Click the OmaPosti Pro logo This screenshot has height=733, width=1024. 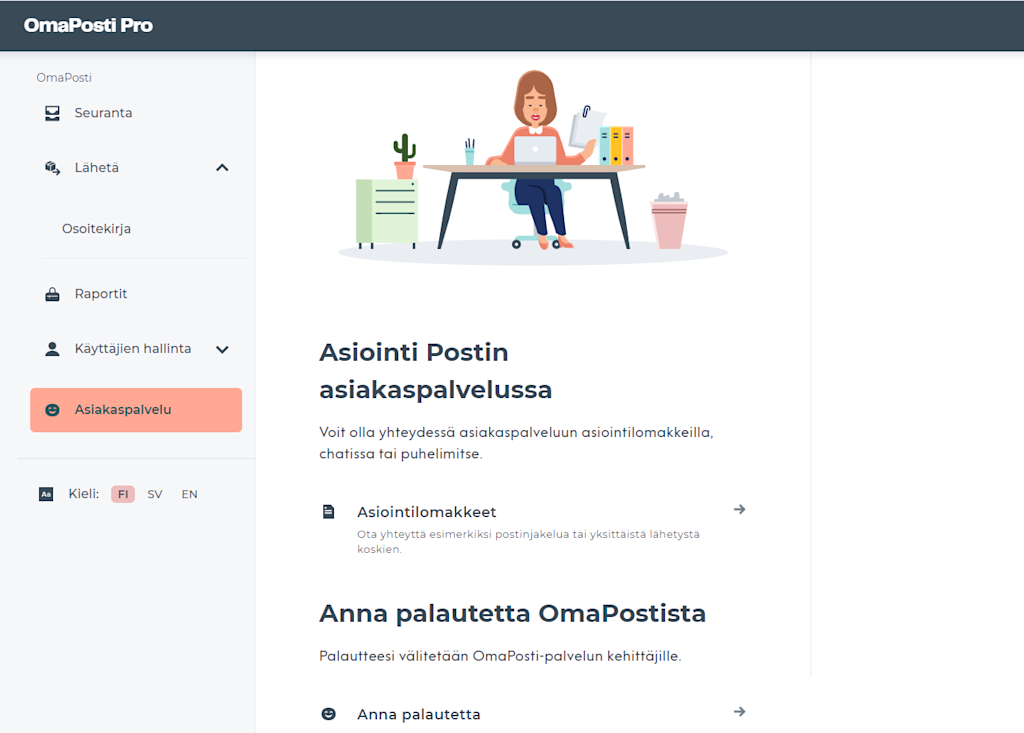coord(88,25)
